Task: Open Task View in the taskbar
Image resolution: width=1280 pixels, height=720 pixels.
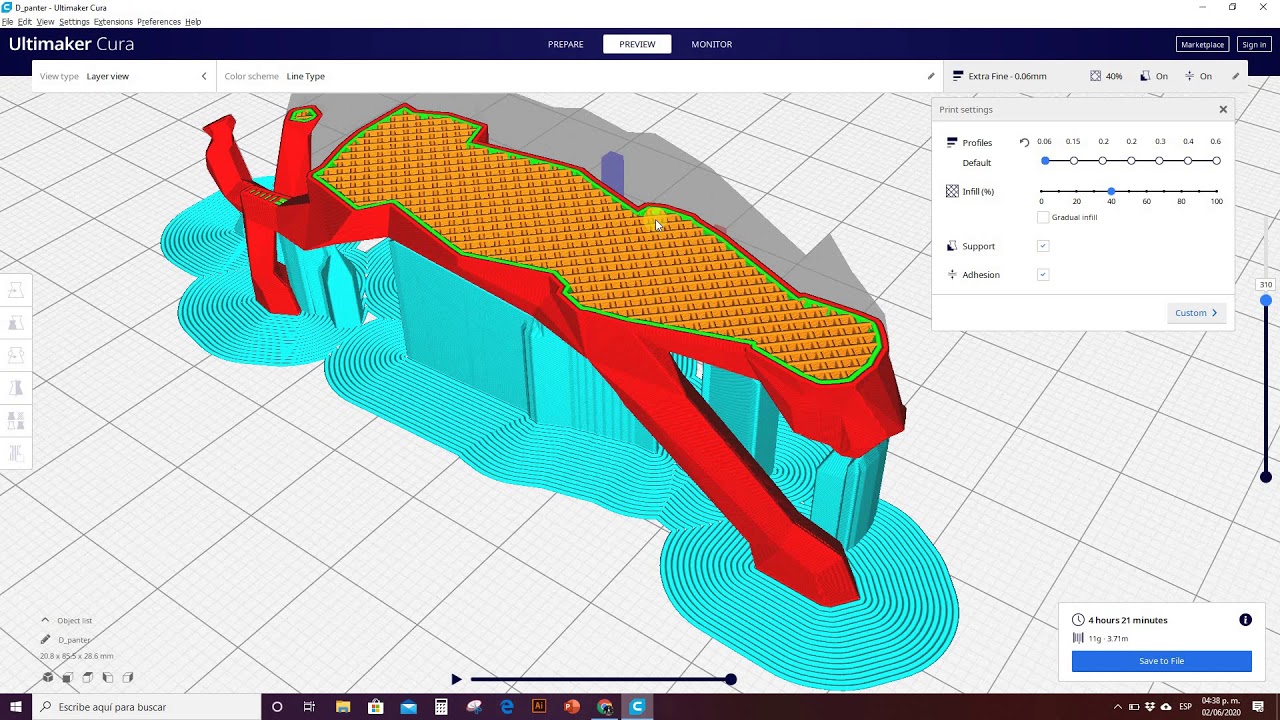Action: (309, 707)
